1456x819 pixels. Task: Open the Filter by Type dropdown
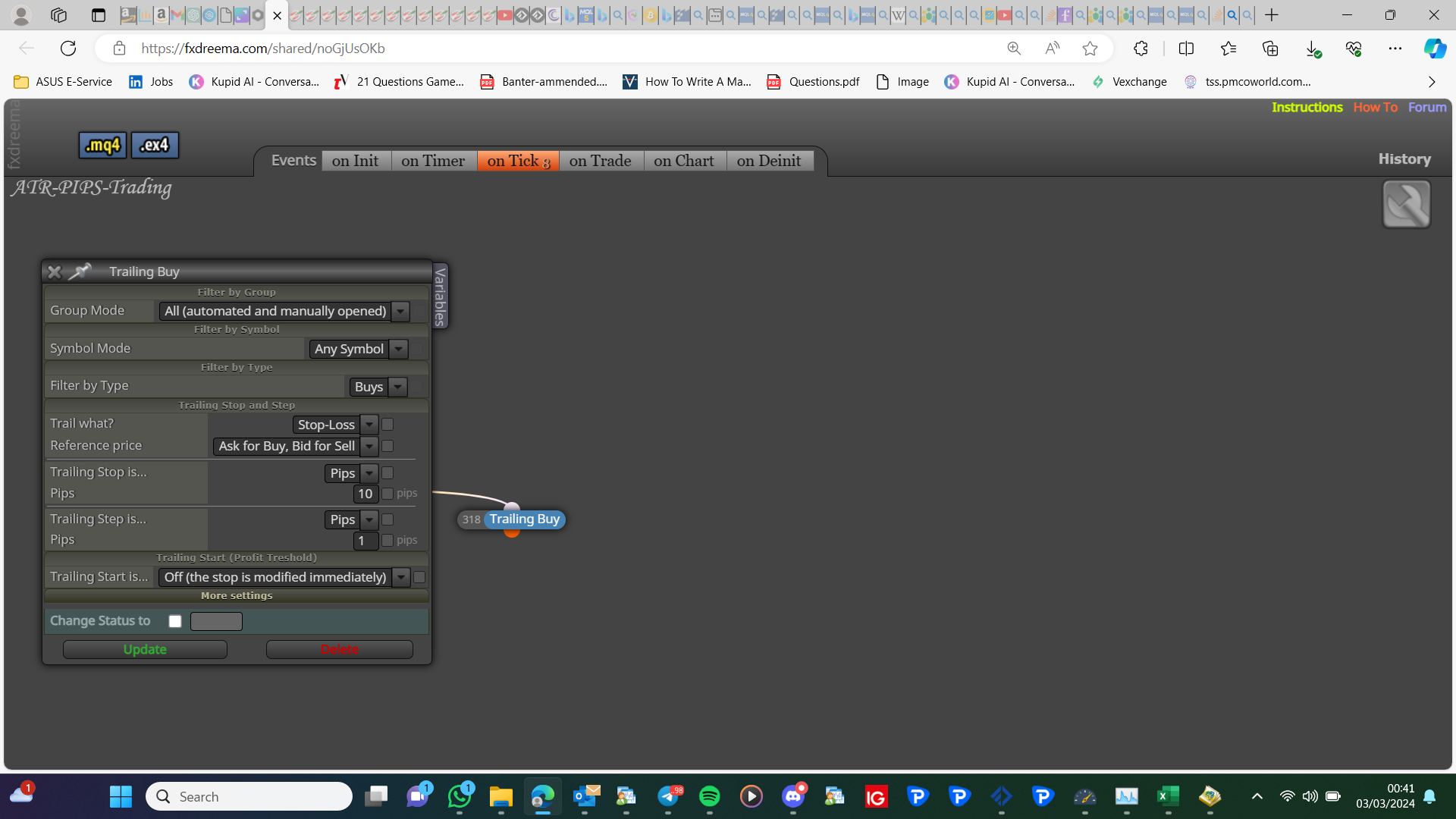(x=378, y=387)
